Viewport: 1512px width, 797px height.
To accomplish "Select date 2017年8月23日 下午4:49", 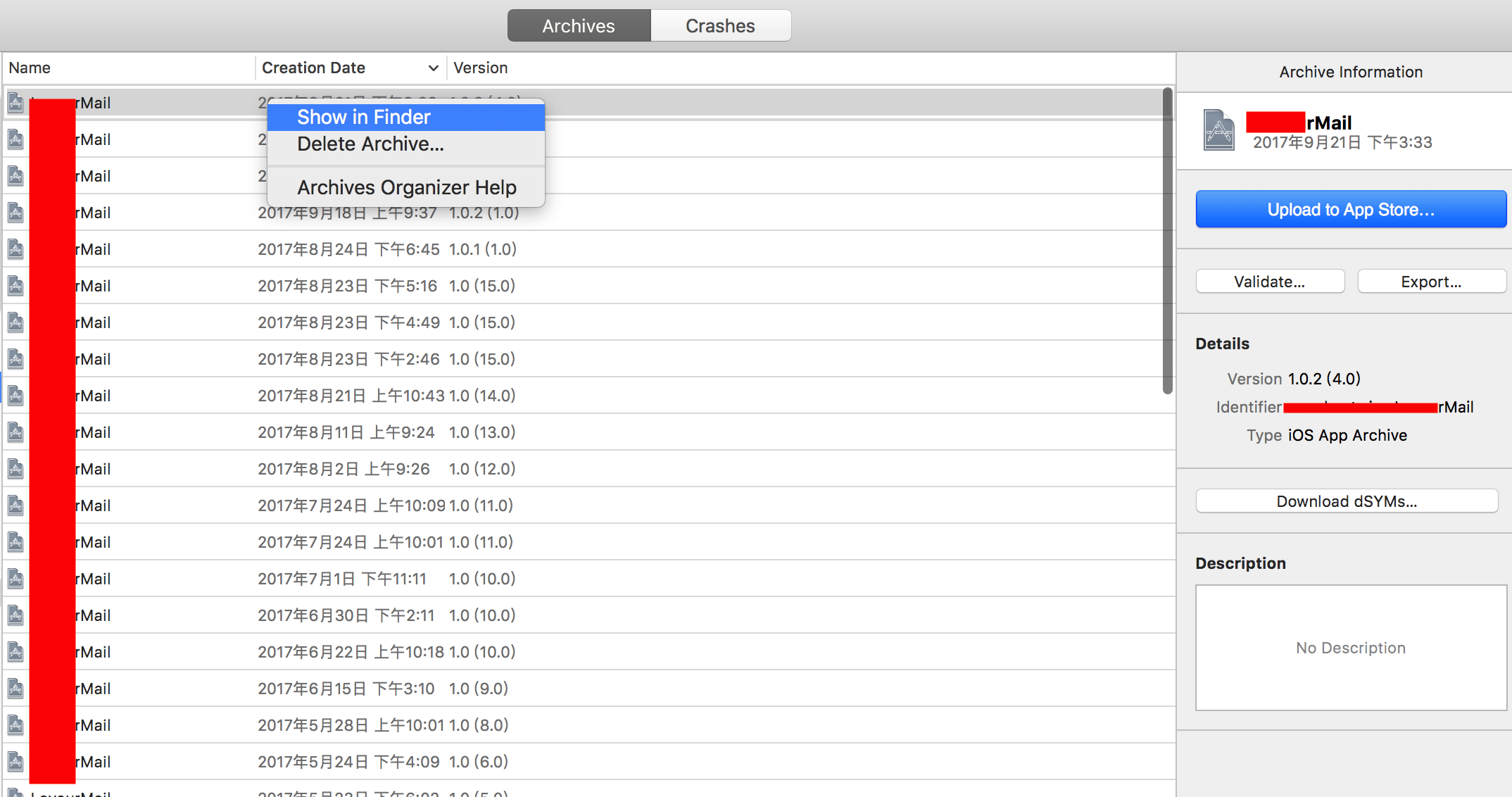I will tap(348, 322).
